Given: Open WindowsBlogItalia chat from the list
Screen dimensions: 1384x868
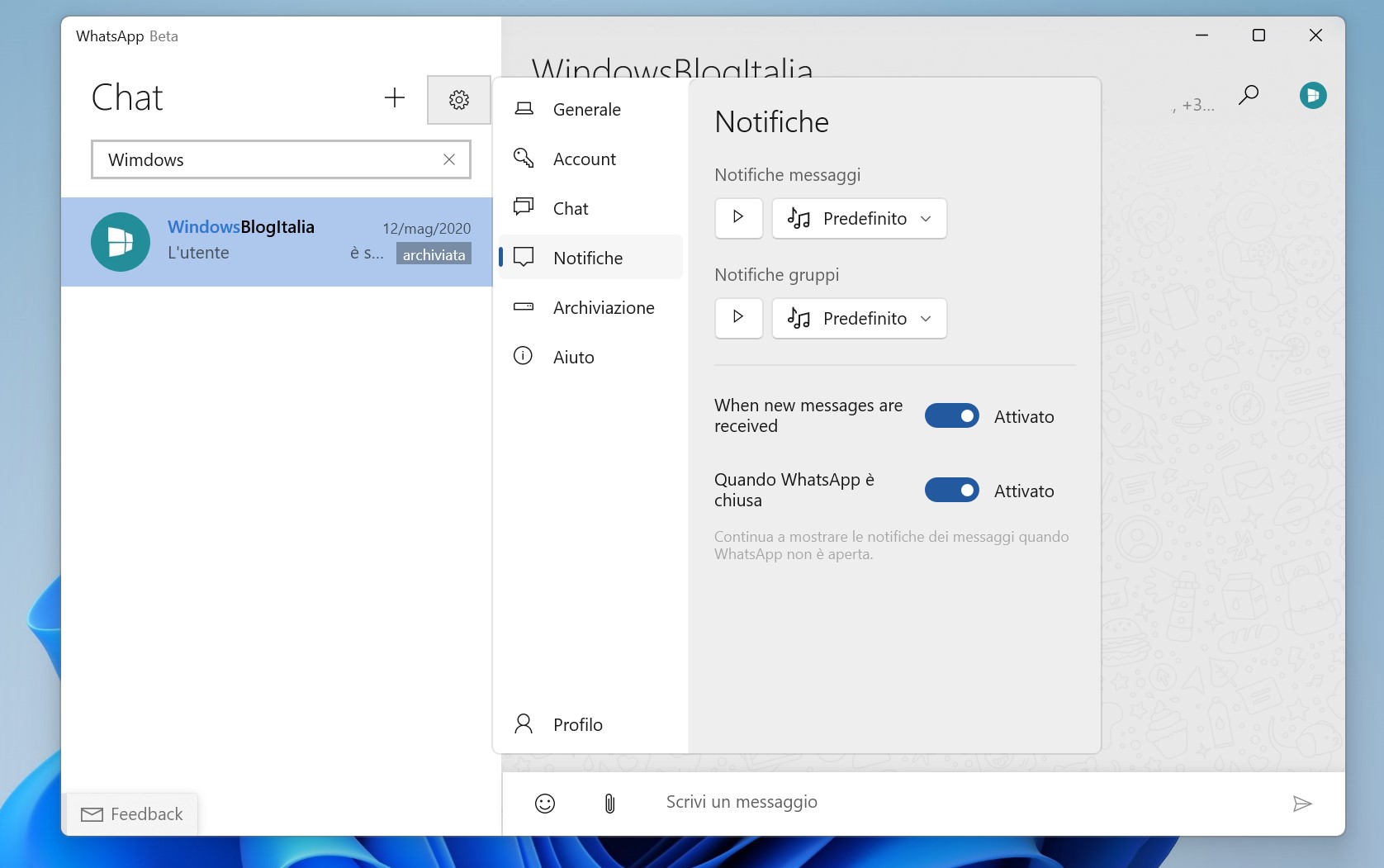Looking at the screenshot, I should (277, 242).
